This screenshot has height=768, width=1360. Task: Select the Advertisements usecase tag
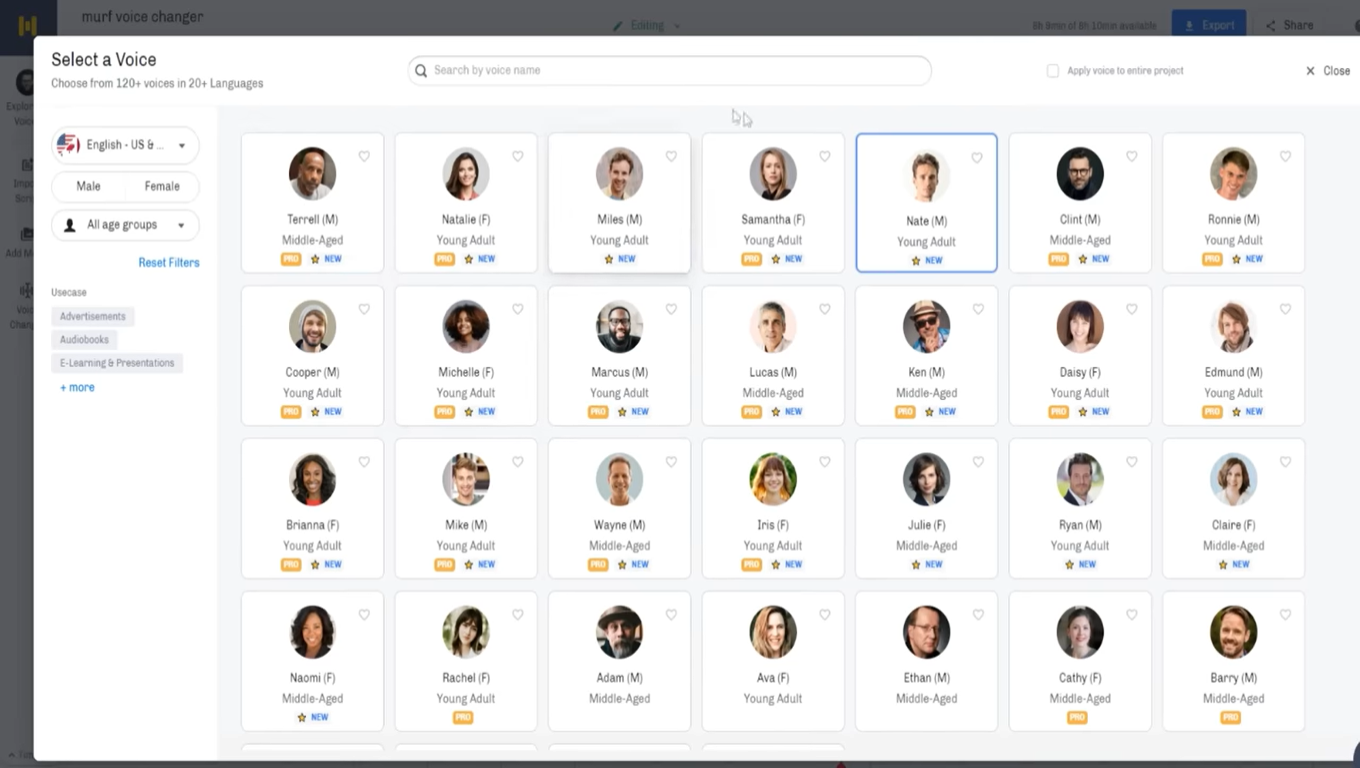pyautogui.click(x=93, y=316)
